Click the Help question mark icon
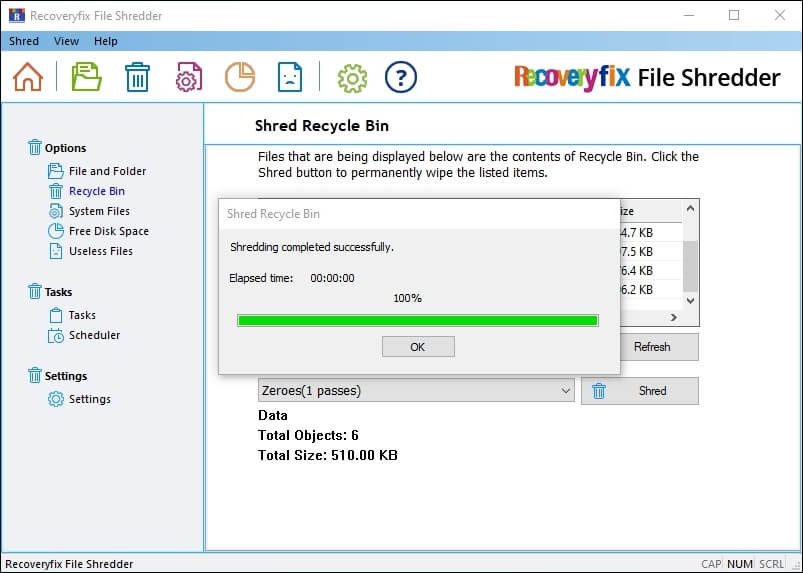803x573 pixels. 400,77
